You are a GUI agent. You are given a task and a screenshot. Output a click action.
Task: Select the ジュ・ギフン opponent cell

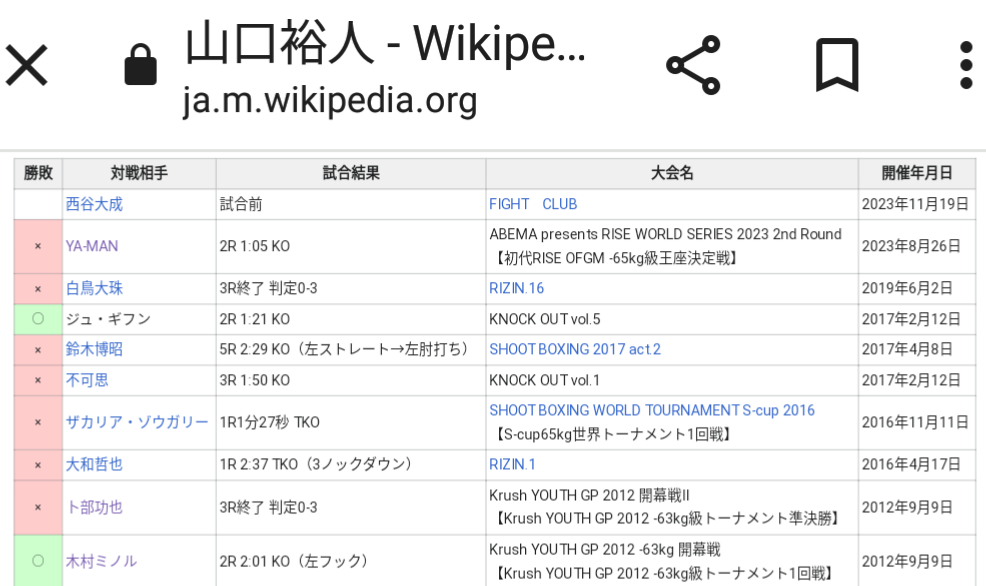[139, 319]
